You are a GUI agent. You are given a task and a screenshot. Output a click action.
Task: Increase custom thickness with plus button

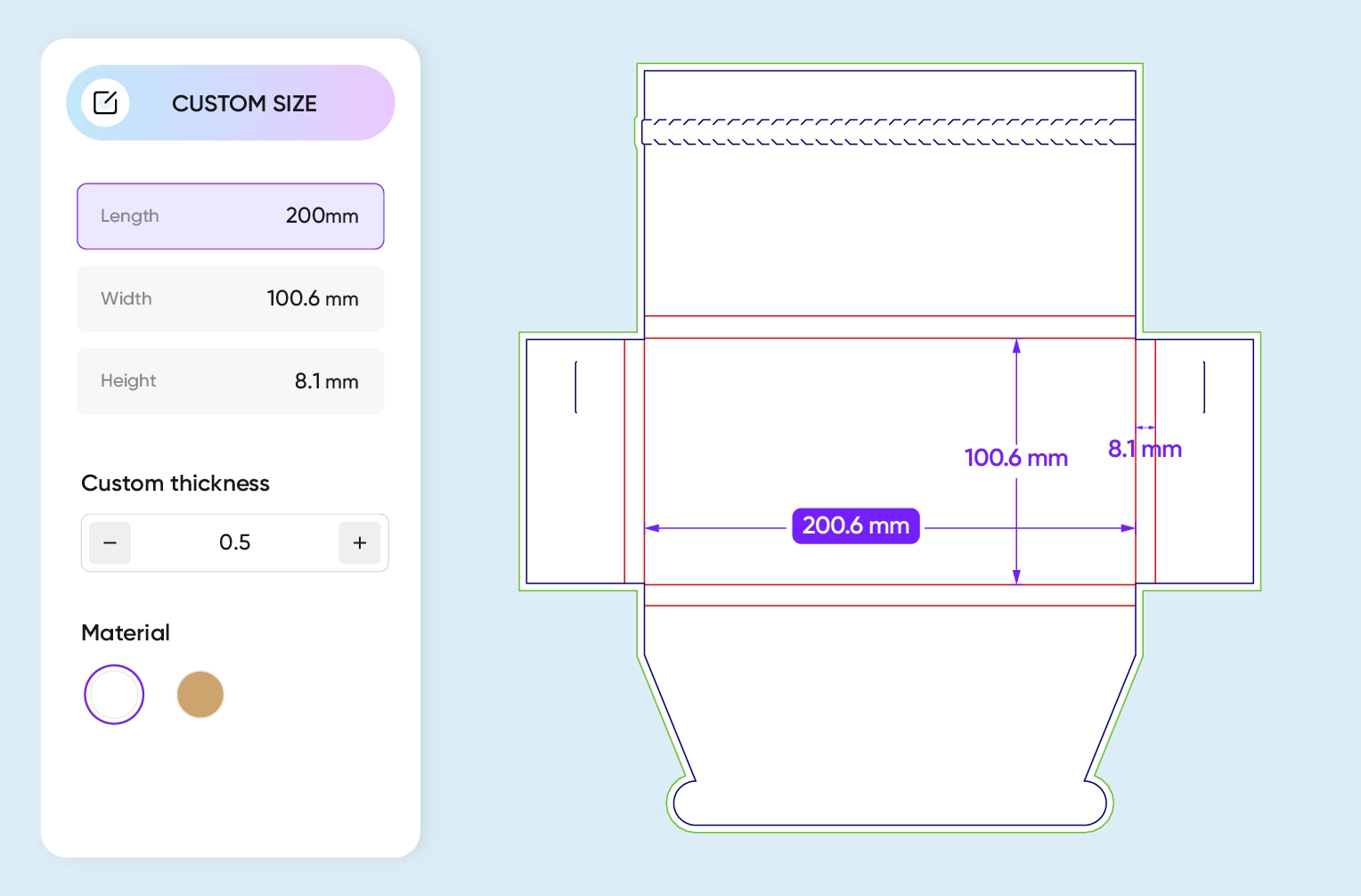[360, 543]
